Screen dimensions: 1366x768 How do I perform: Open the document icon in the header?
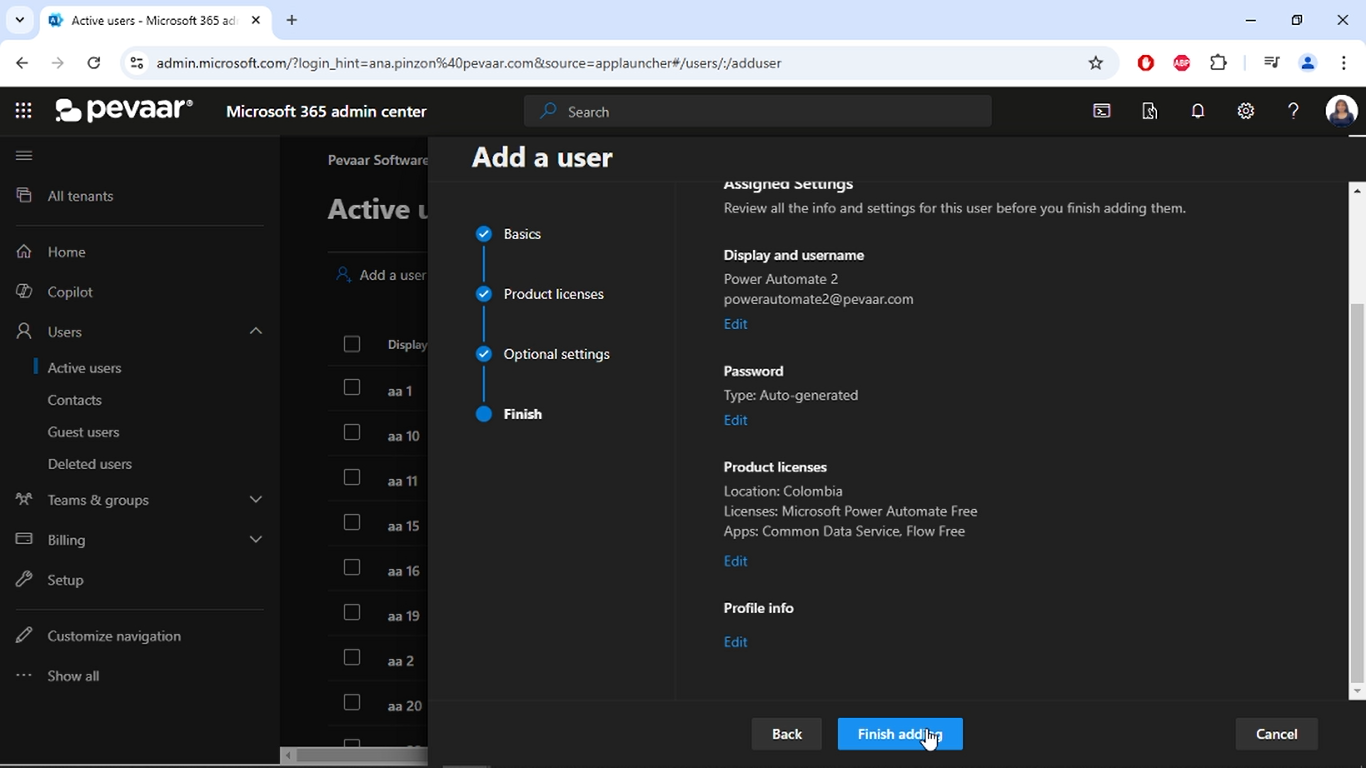[1150, 111]
